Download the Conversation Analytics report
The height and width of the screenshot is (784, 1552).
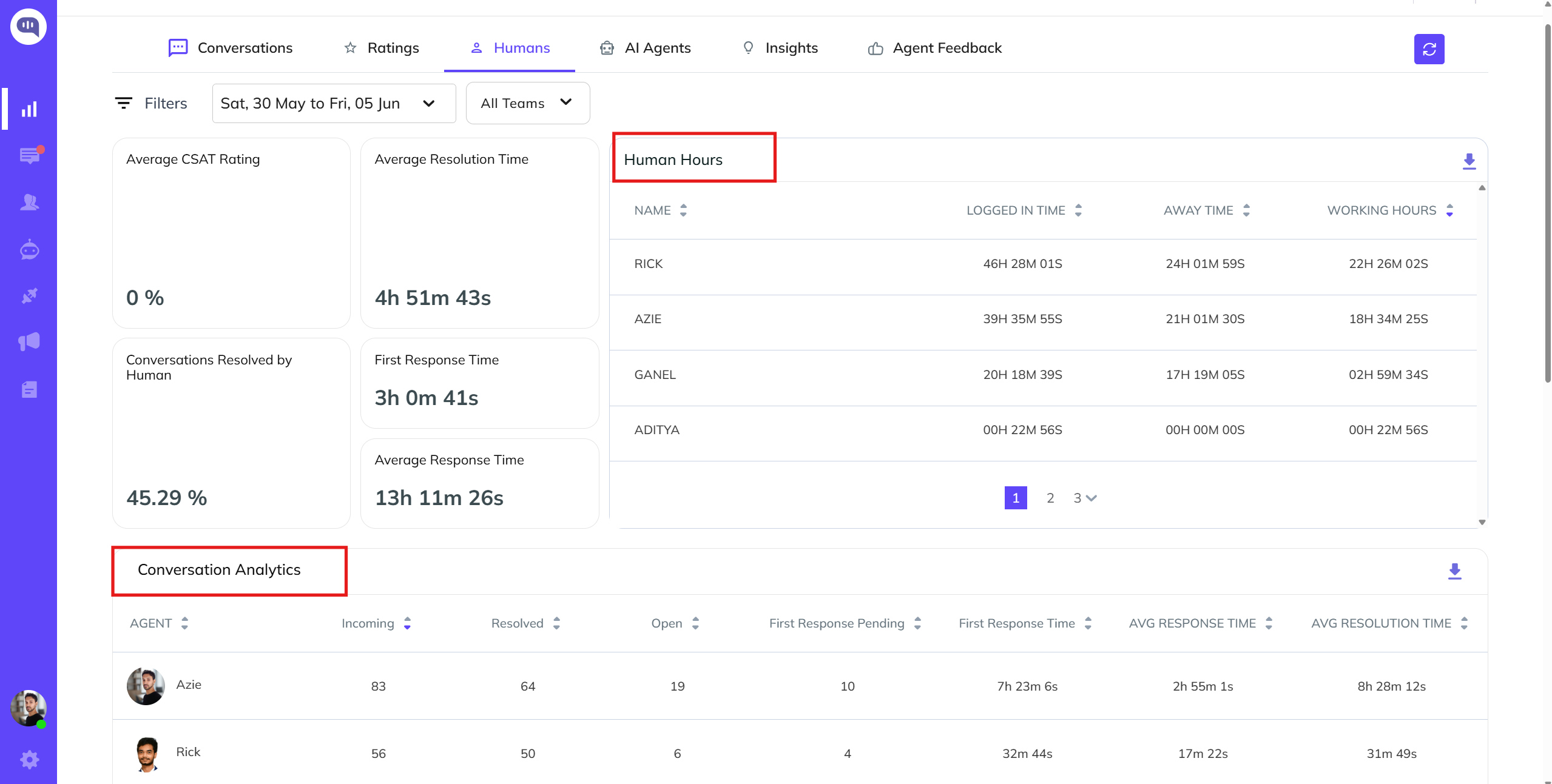[1454, 571]
